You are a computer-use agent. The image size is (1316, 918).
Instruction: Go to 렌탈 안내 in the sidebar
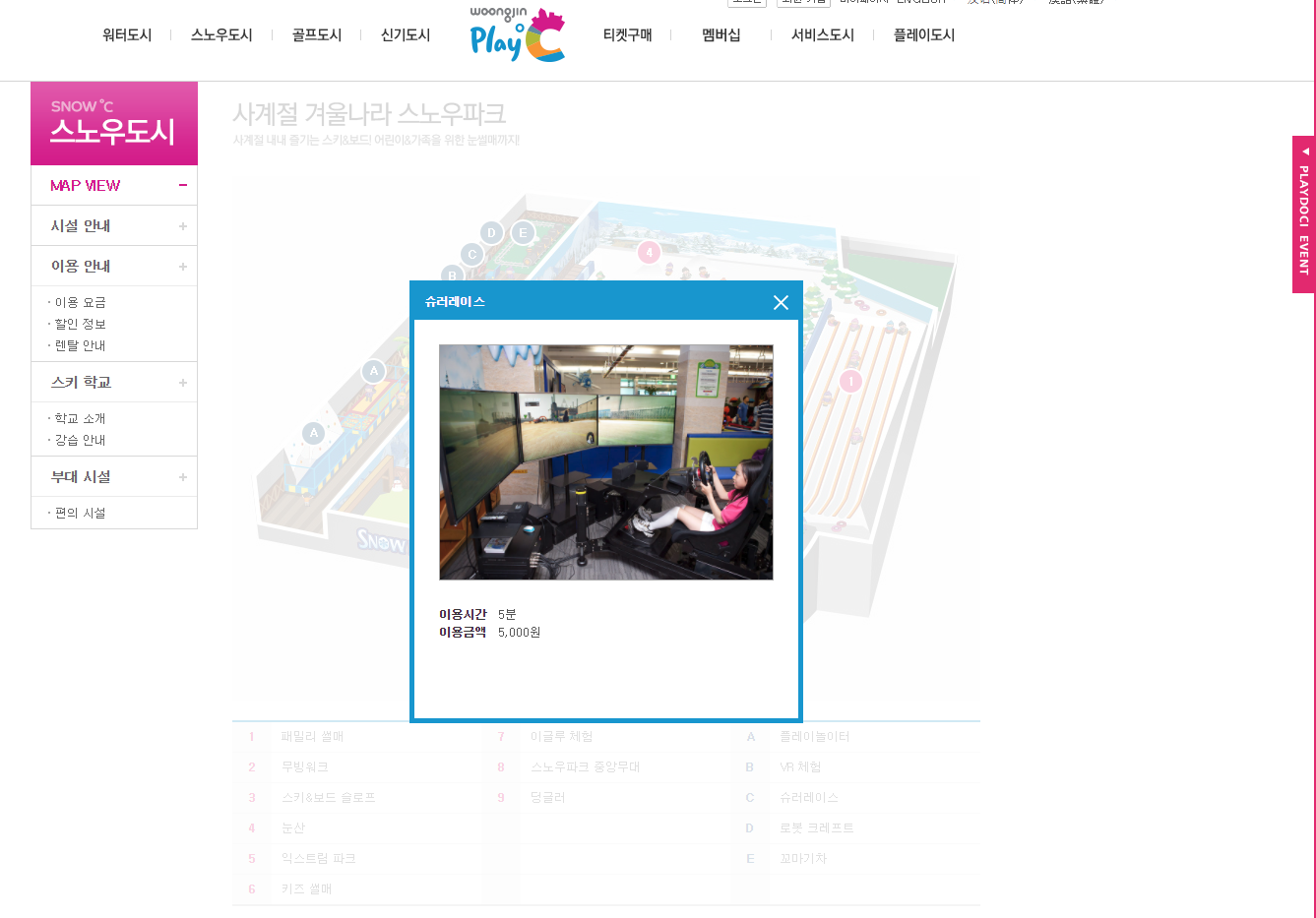(81, 346)
